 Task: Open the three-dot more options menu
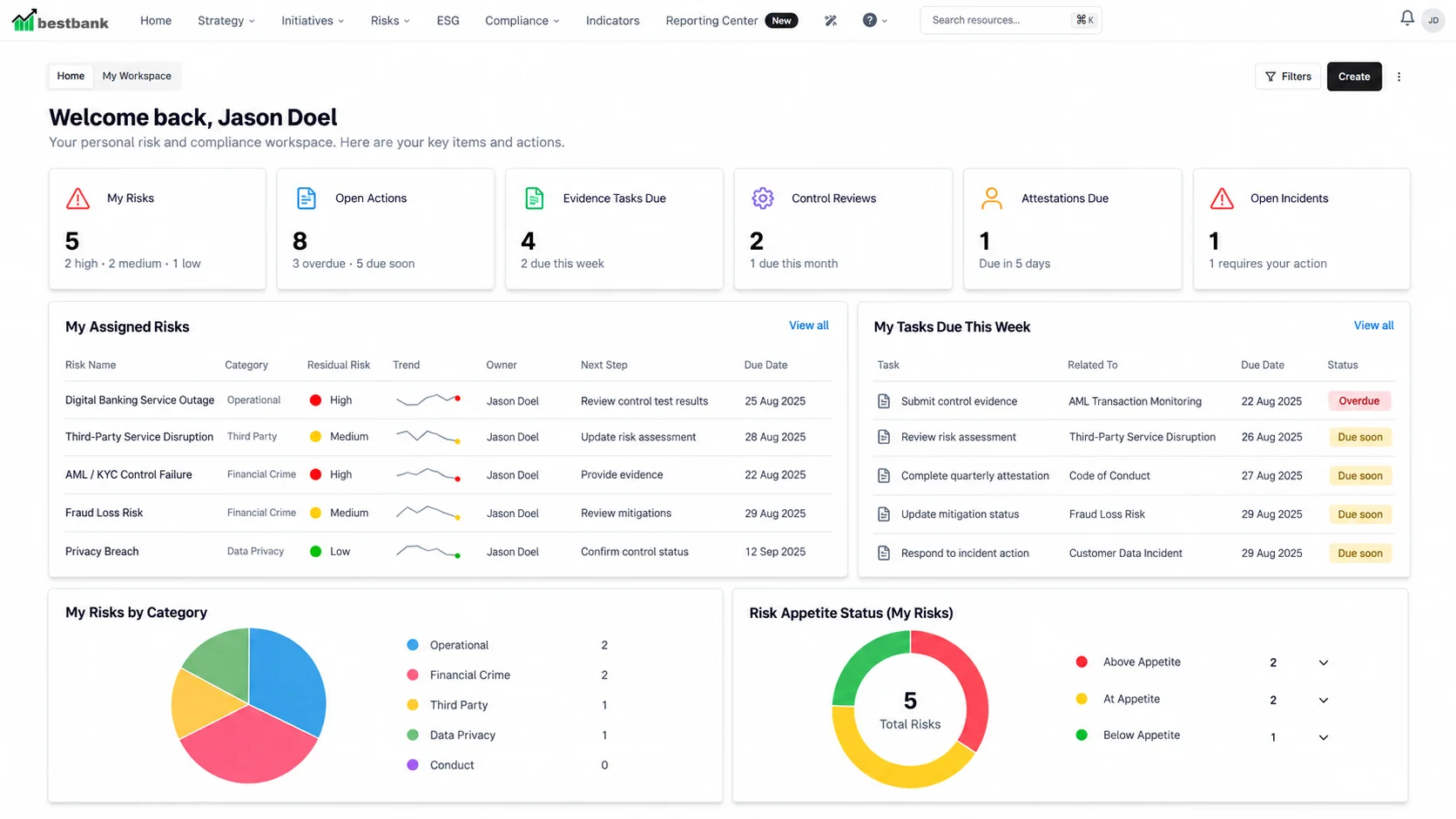(x=1399, y=77)
